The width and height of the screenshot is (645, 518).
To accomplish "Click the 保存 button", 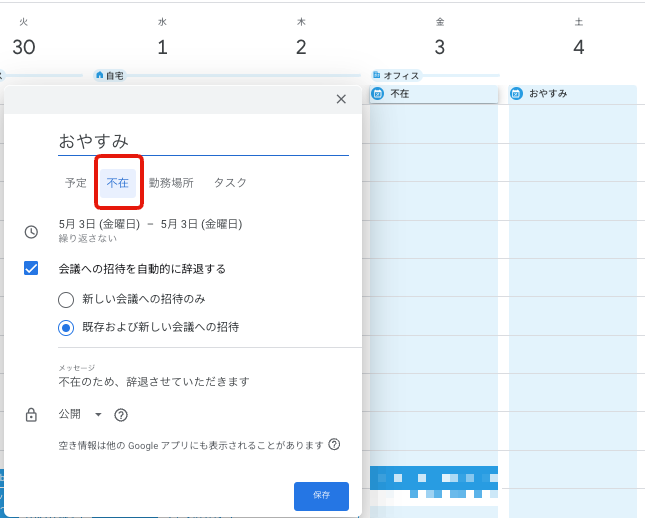I will tap(321, 495).
